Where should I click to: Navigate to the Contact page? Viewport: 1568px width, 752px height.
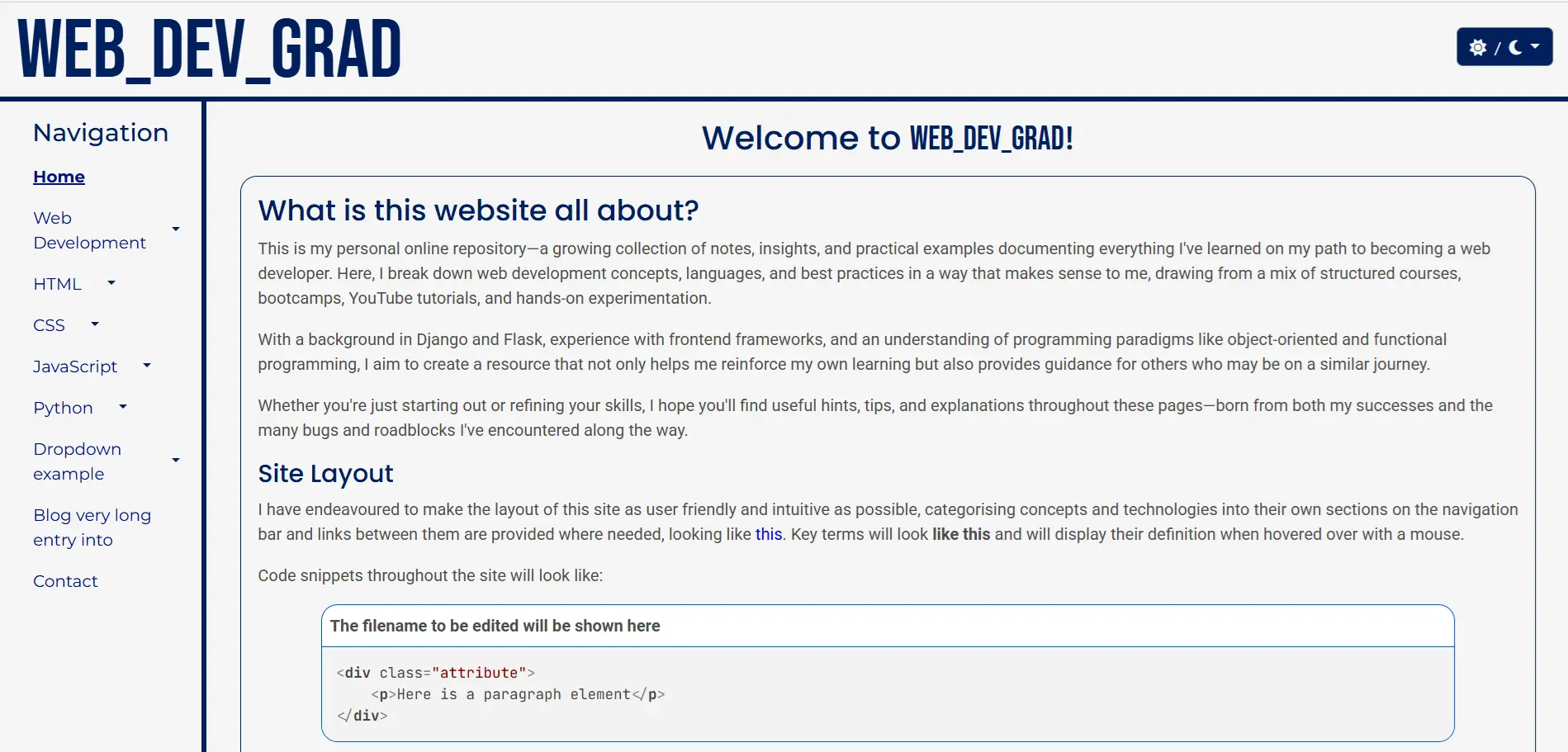(x=65, y=581)
